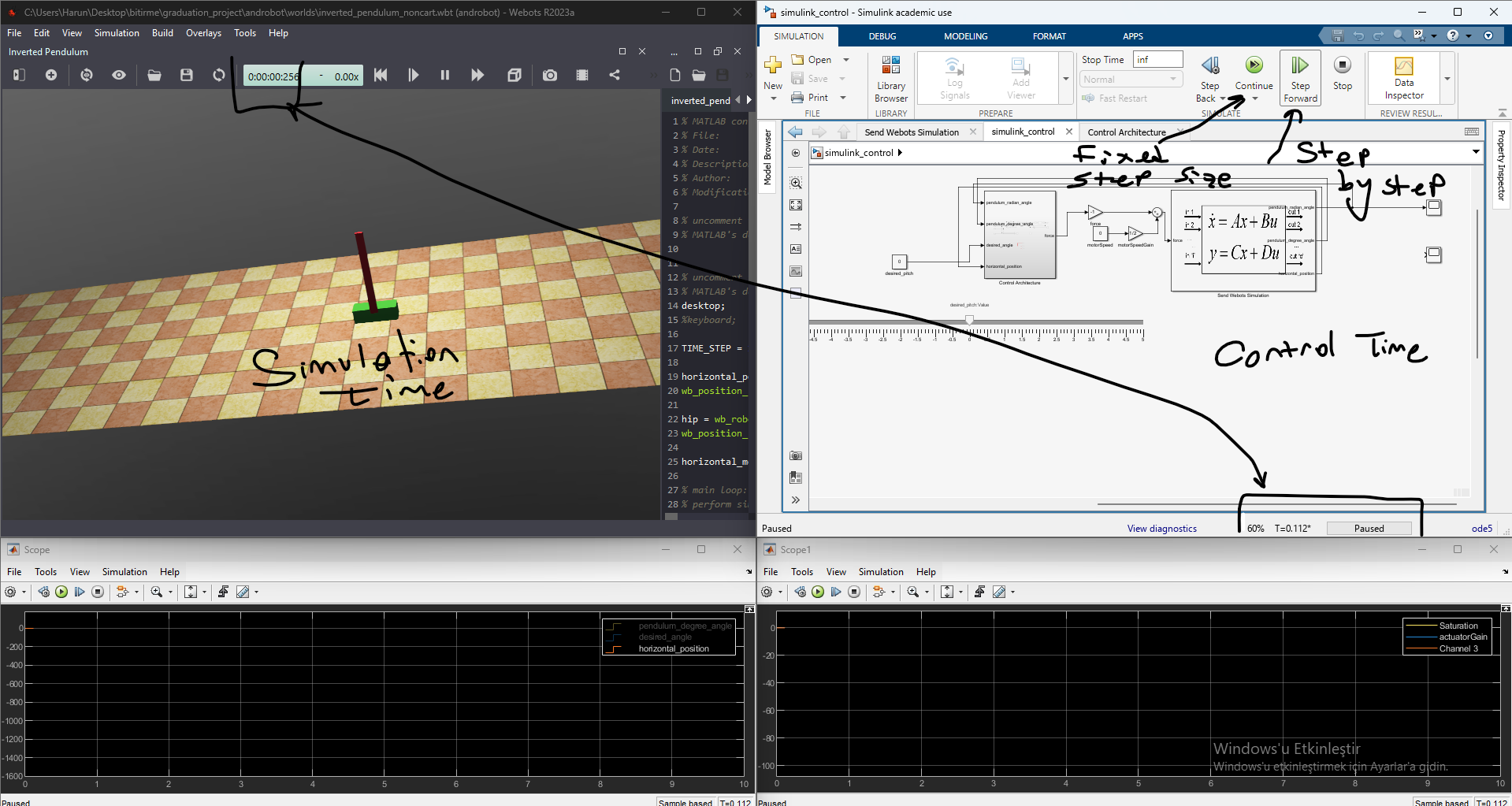
Task: Expand the Continue button dropdown arrow
Action: (x=1255, y=98)
